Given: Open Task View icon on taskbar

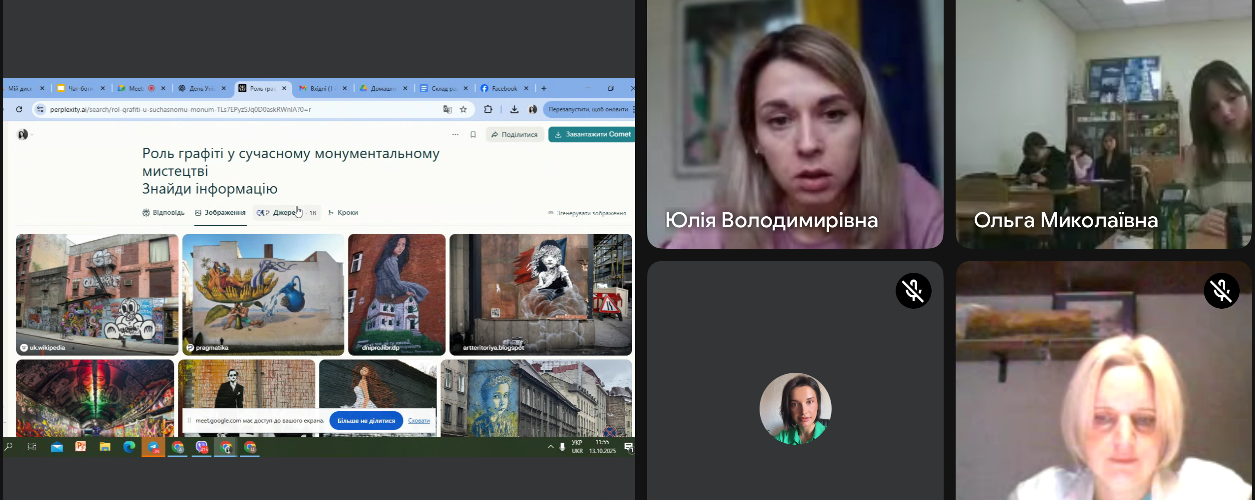Looking at the screenshot, I should 33,447.
